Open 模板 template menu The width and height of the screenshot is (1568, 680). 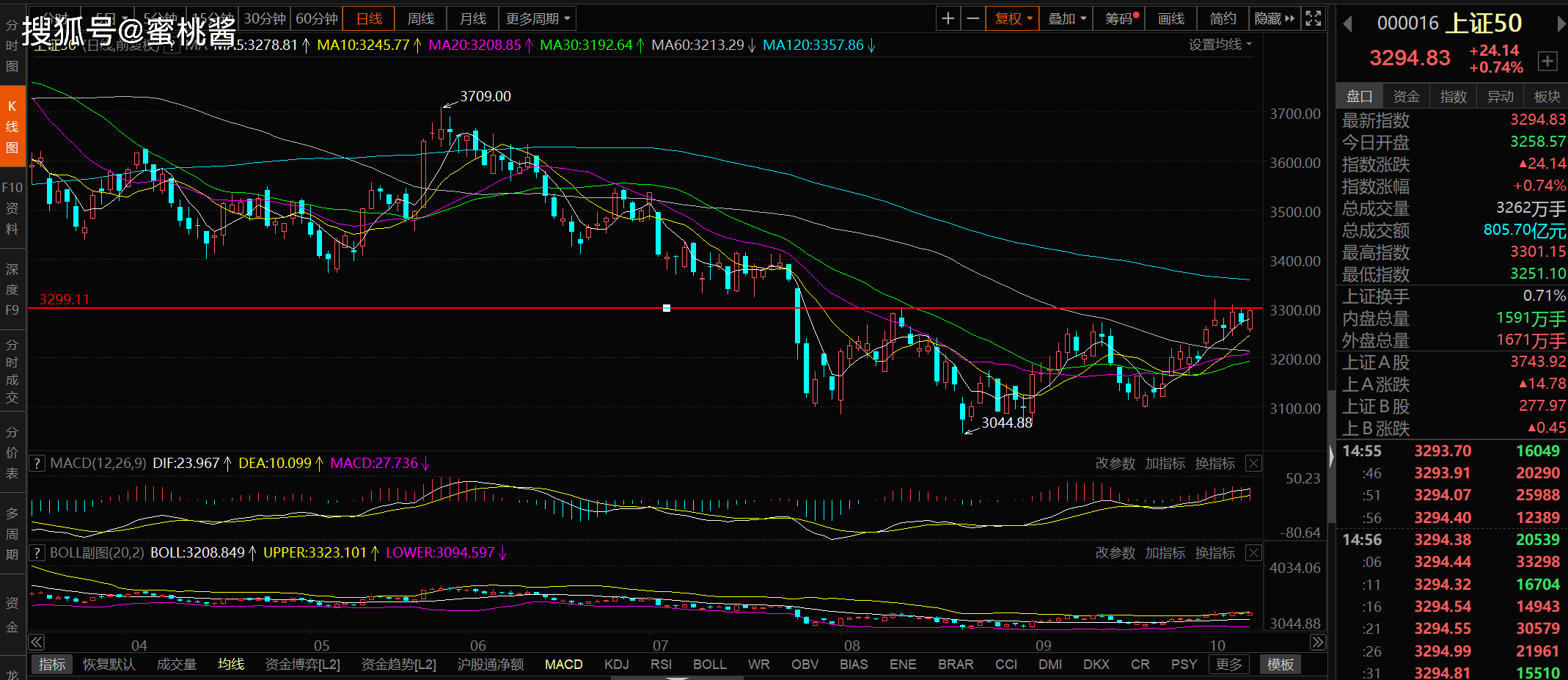coord(1281,665)
